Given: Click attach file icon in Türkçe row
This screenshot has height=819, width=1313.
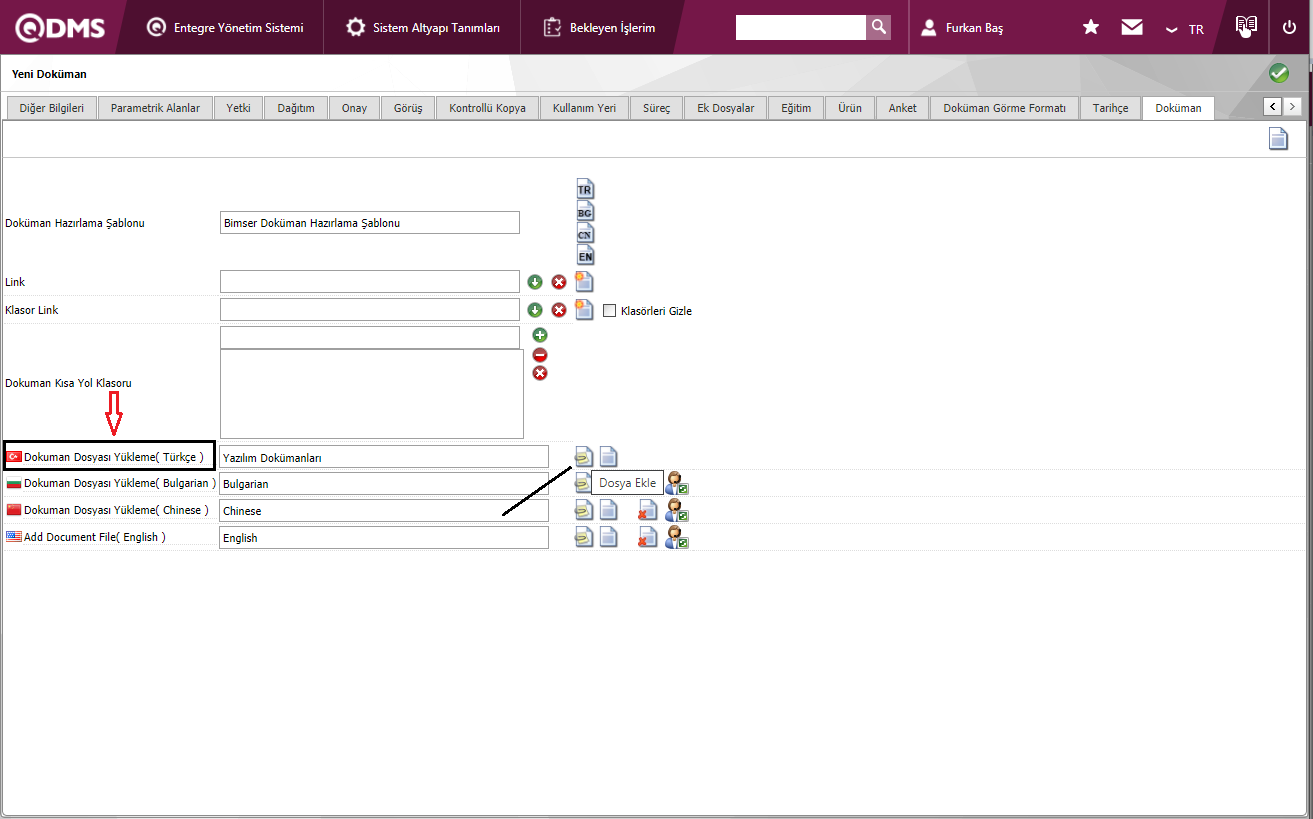Looking at the screenshot, I should point(583,457).
